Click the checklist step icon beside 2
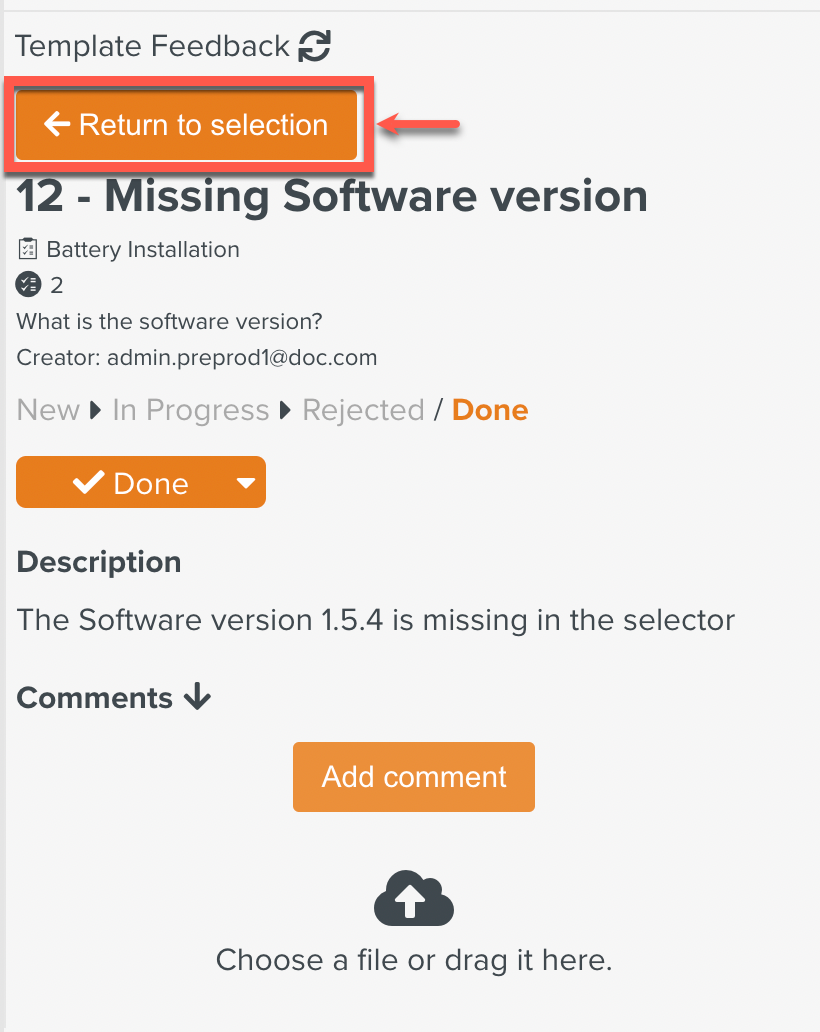The width and height of the screenshot is (820, 1032). pyautogui.click(x=28, y=285)
